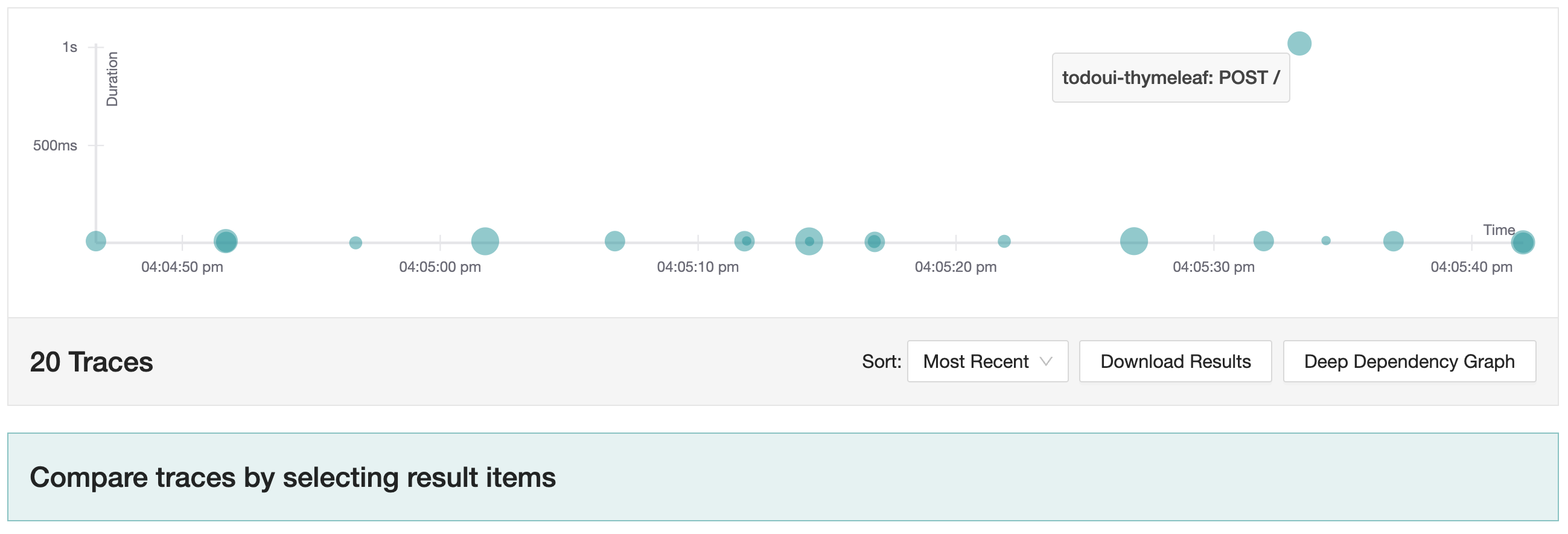Select the last dark trace dot at the right edge

(x=1523, y=242)
